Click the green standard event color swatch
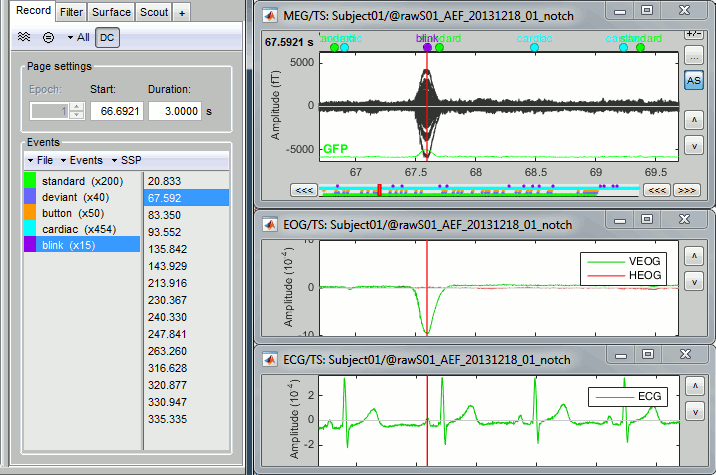716x475 pixels. click(31, 181)
